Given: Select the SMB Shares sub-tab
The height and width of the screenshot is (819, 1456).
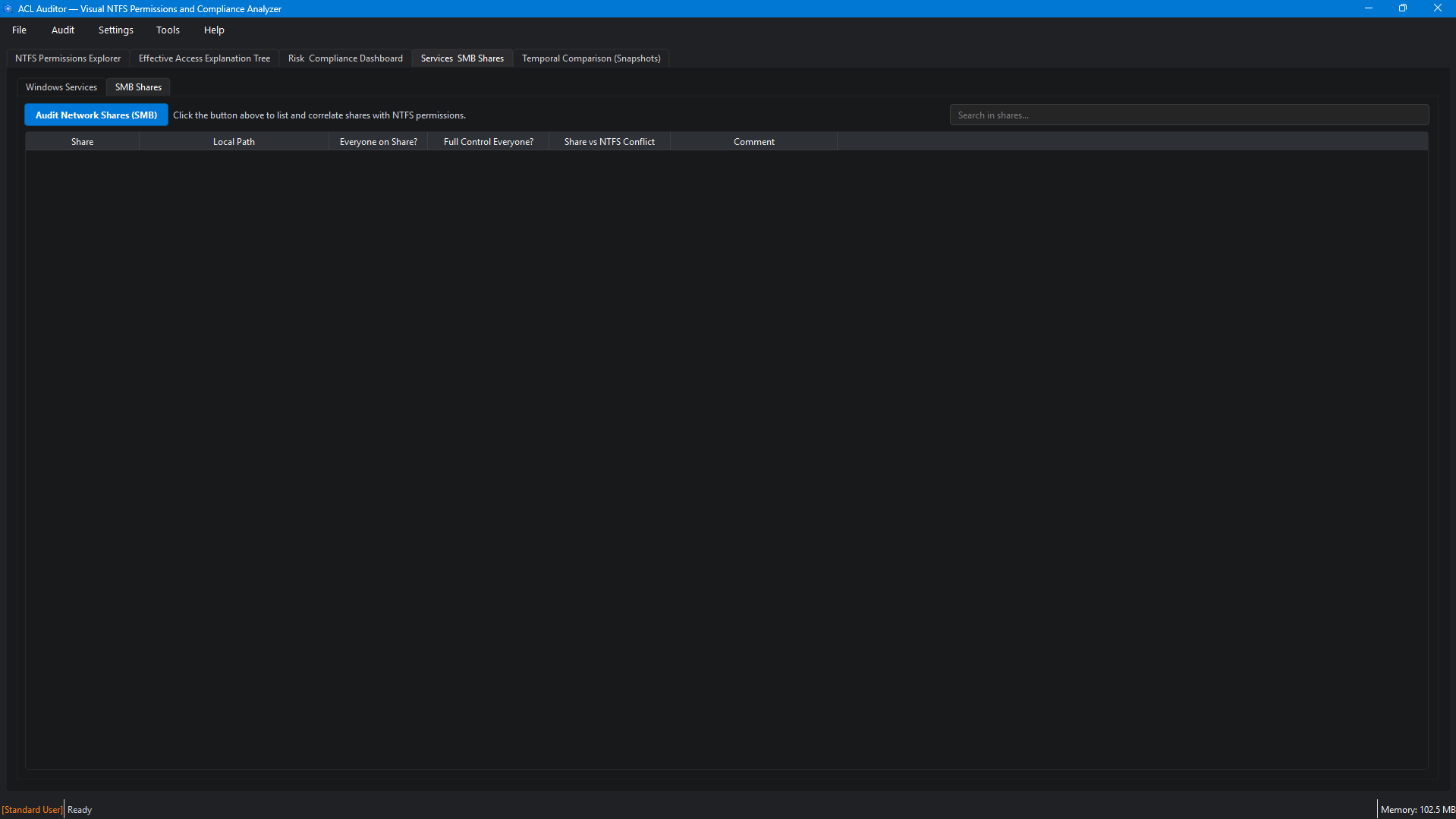Looking at the screenshot, I should click(138, 87).
